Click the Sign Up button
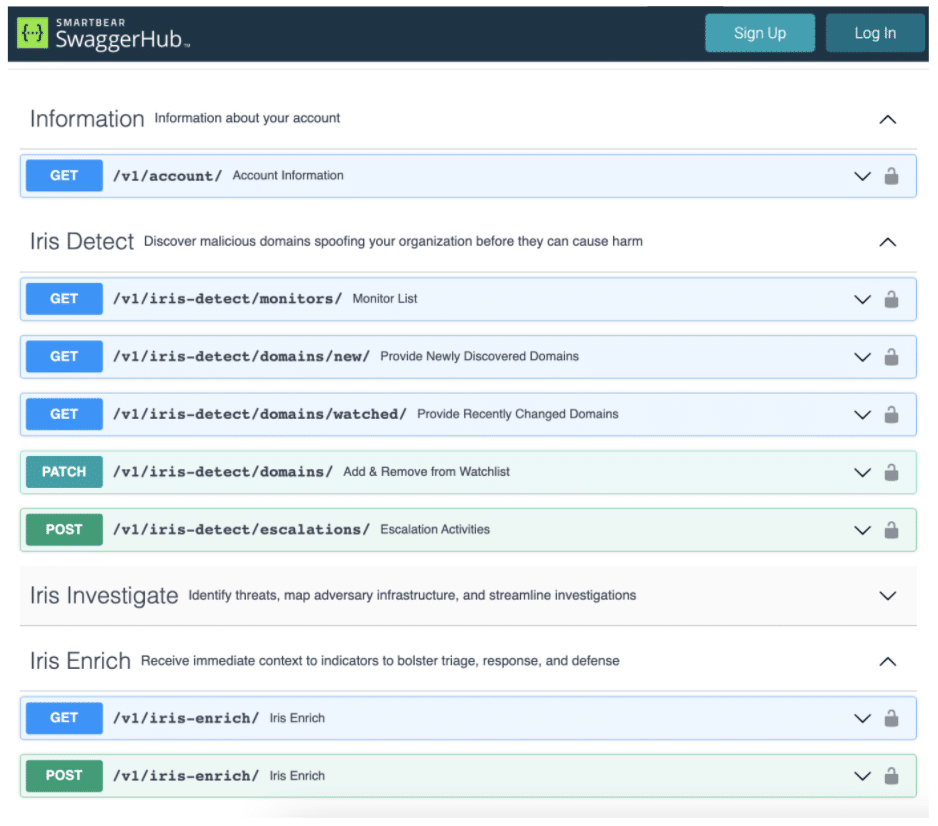938x826 pixels. (760, 33)
